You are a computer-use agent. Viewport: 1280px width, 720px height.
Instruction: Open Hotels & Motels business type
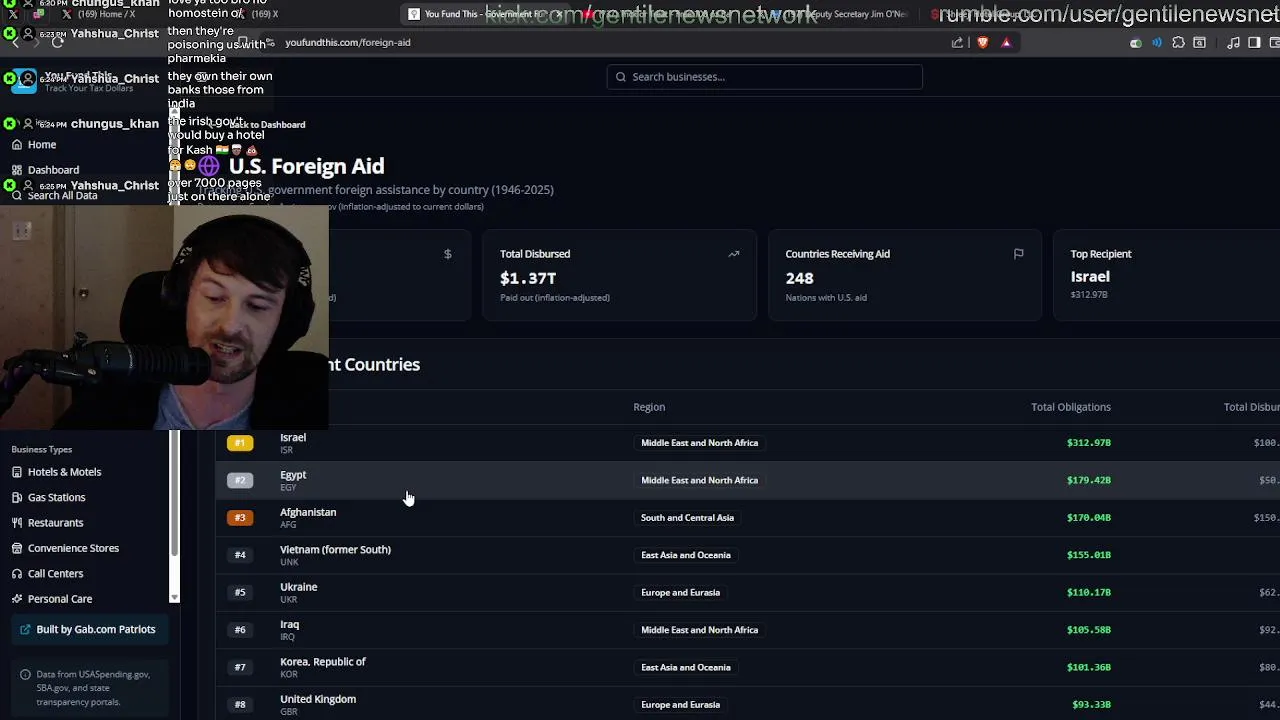coord(64,472)
